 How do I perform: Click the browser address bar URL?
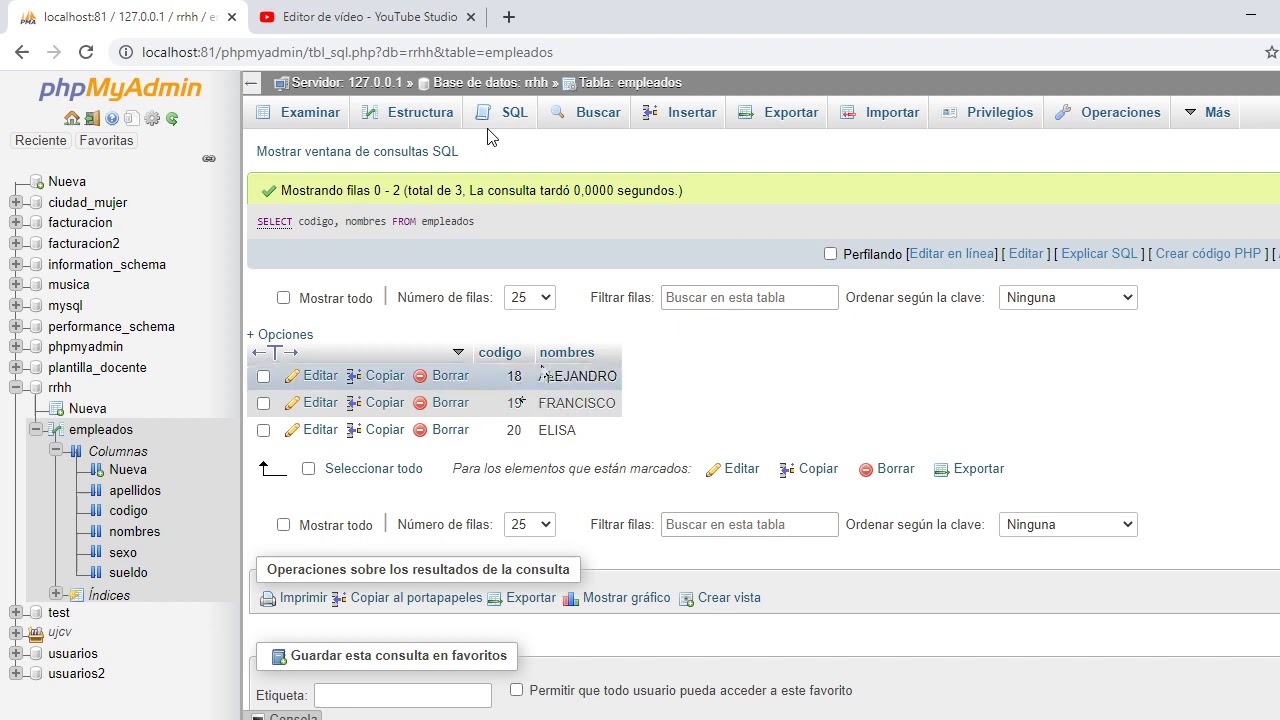click(347, 52)
